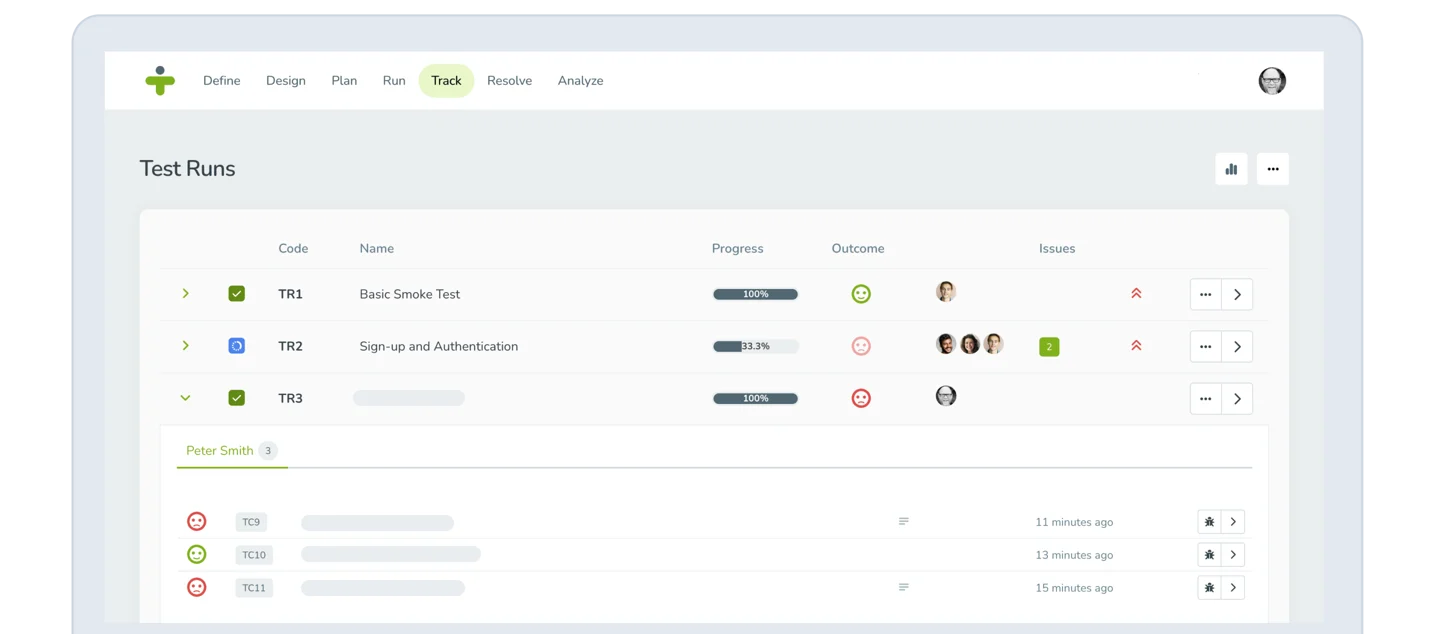Screen dimensions: 1432x634
Task: Collapse the TR3 row
Action: click(186, 398)
